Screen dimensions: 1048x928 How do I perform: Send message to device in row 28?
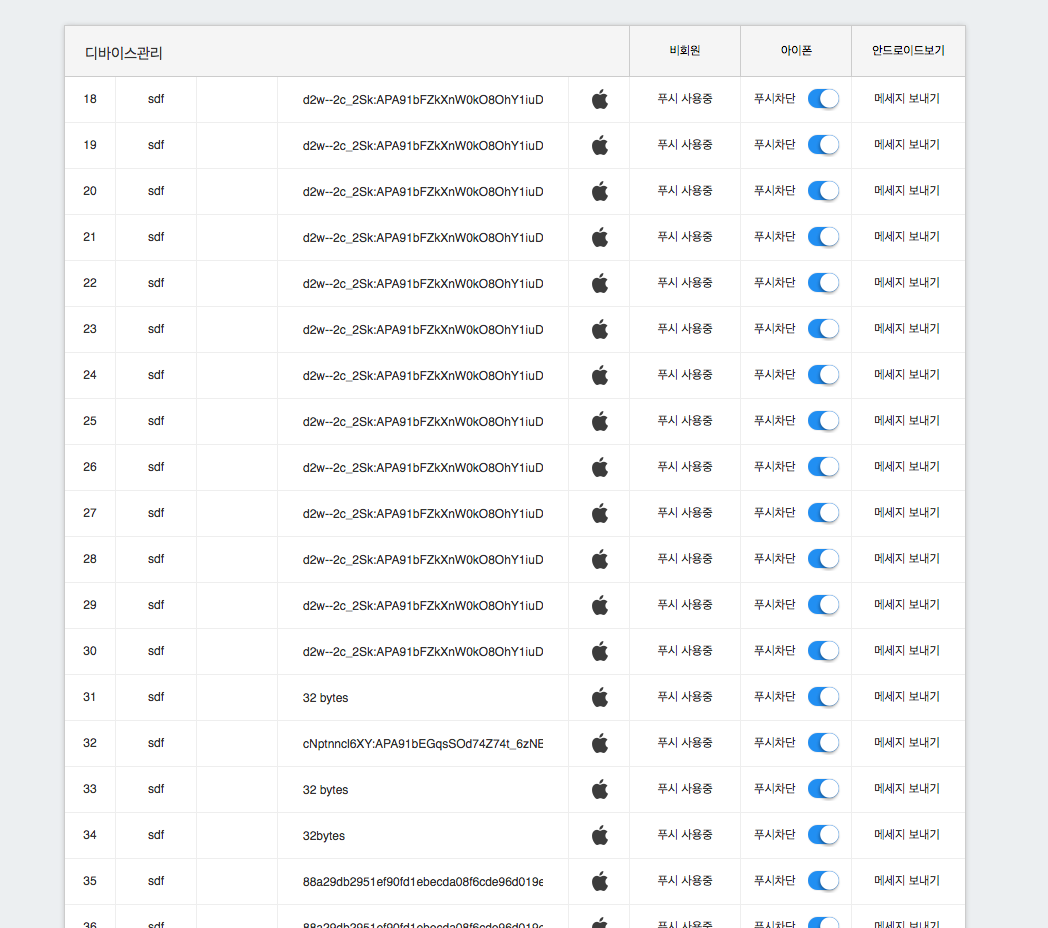tap(907, 559)
